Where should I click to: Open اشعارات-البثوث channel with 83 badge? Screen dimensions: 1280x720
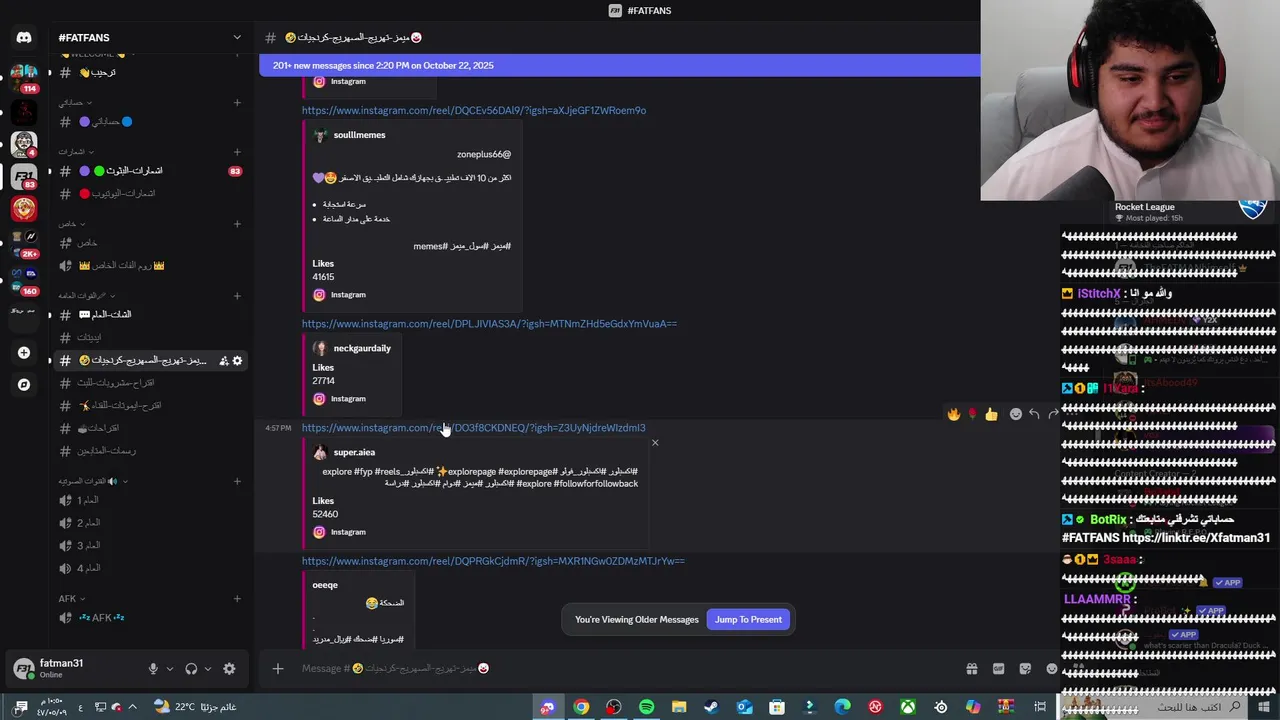150,171
